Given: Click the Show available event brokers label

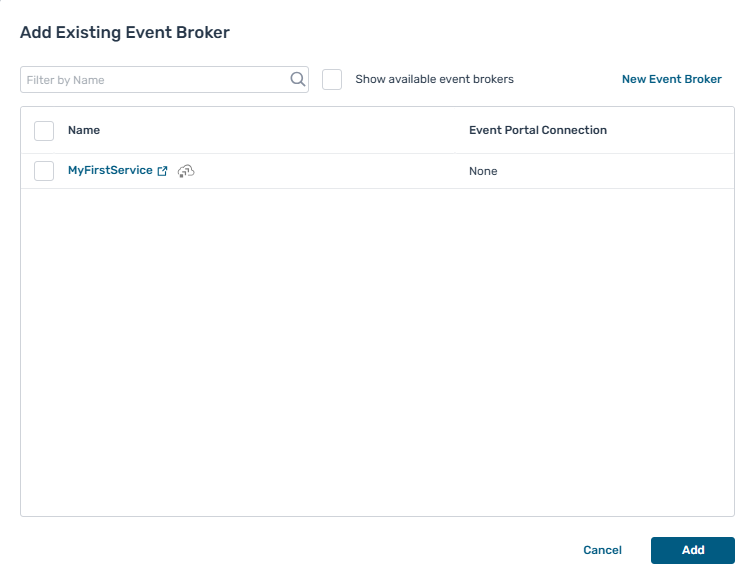Looking at the screenshot, I should (434, 79).
